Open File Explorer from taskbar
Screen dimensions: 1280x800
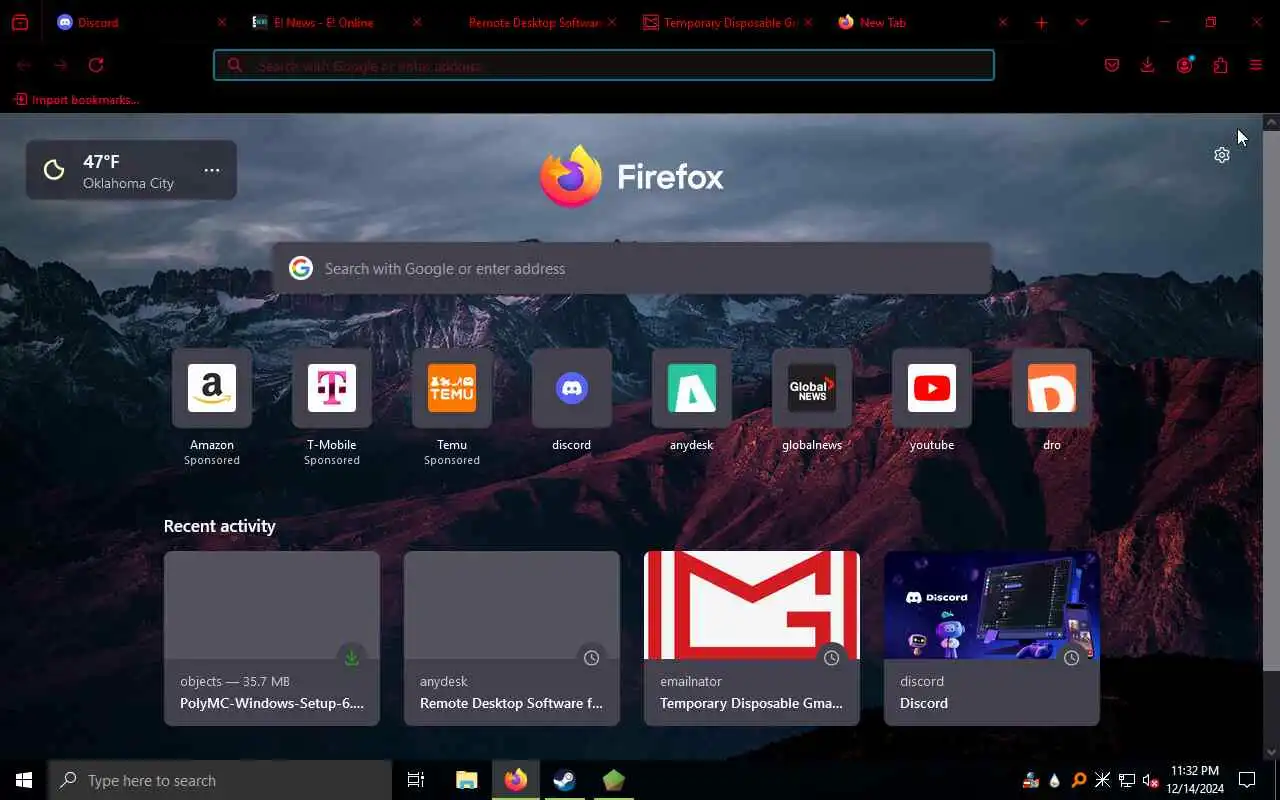pos(467,780)
